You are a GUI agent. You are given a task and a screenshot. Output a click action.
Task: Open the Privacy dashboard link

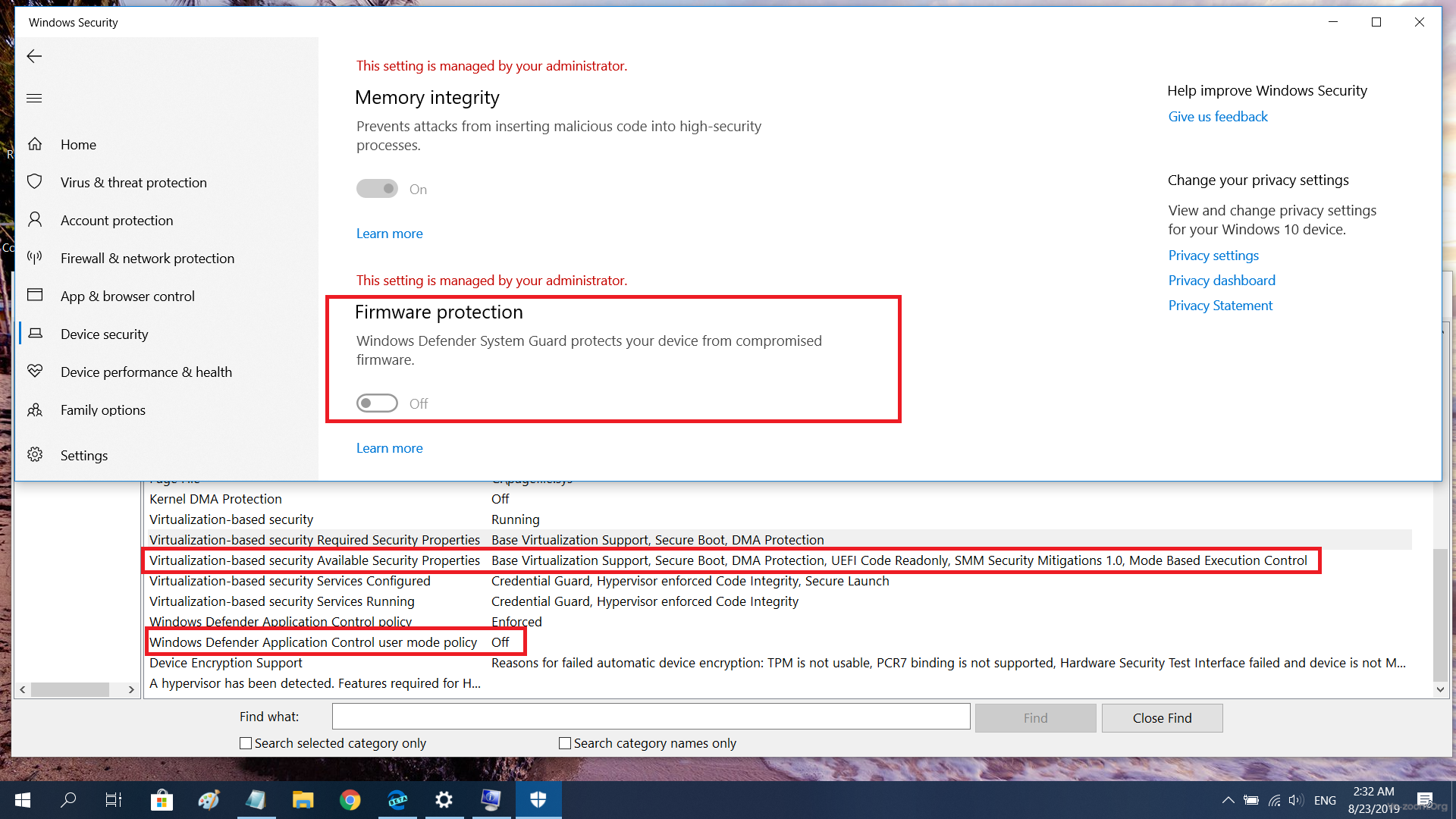tap(1222, 281)
